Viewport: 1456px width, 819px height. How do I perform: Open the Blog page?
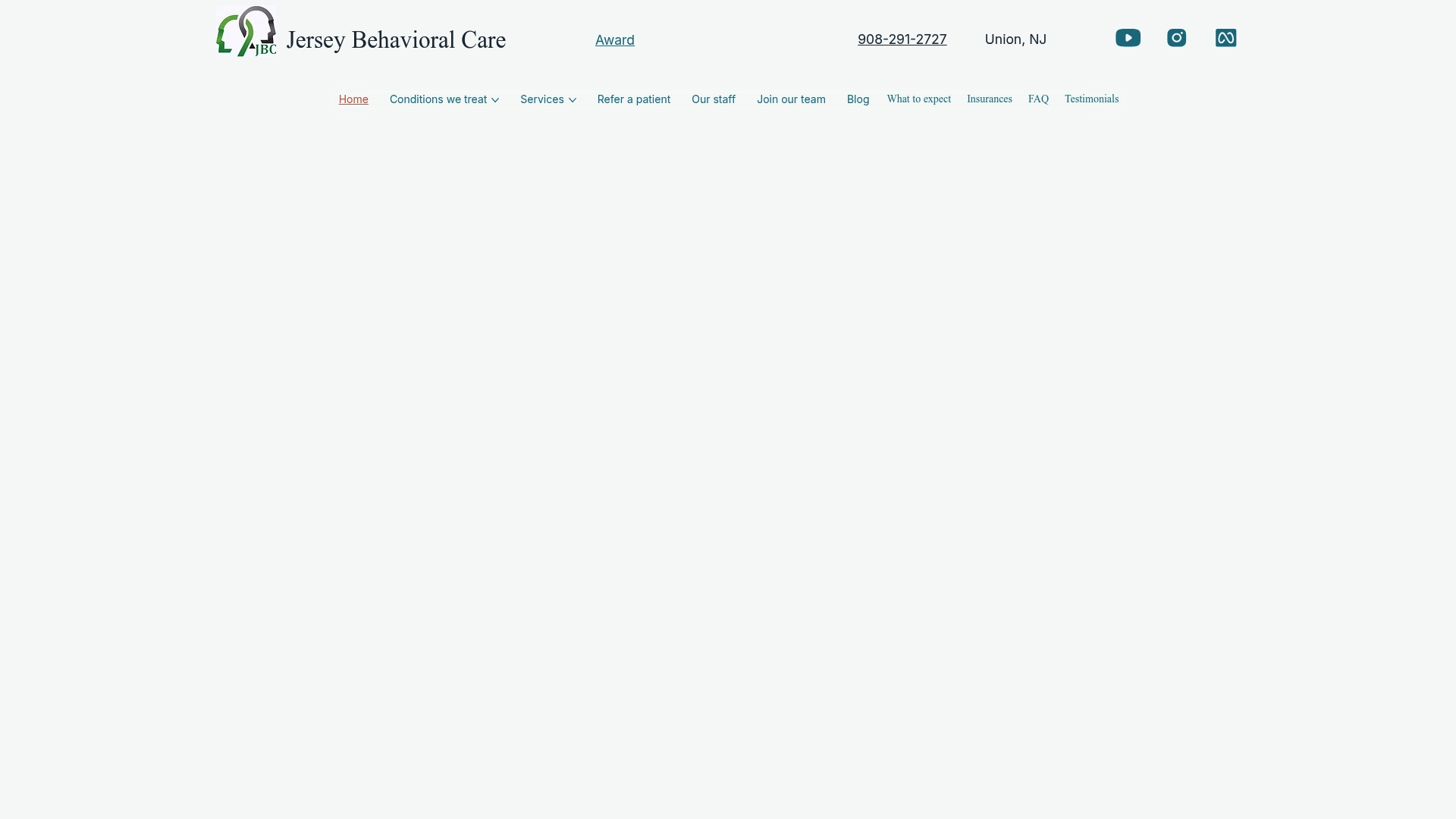[858, 99]
